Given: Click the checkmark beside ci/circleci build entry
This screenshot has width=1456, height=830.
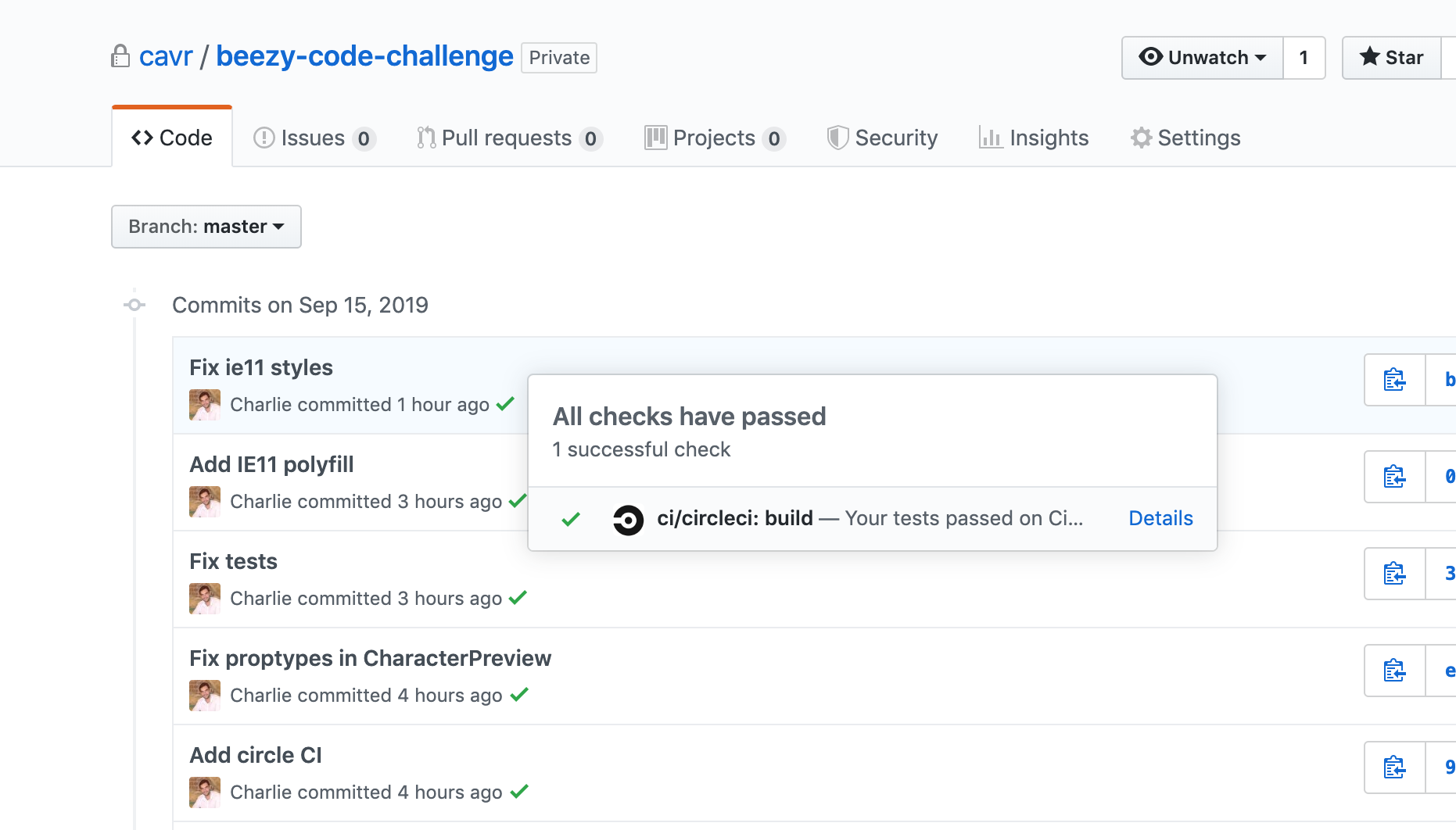Looking at the screenshot, I should tap(570, 518).
